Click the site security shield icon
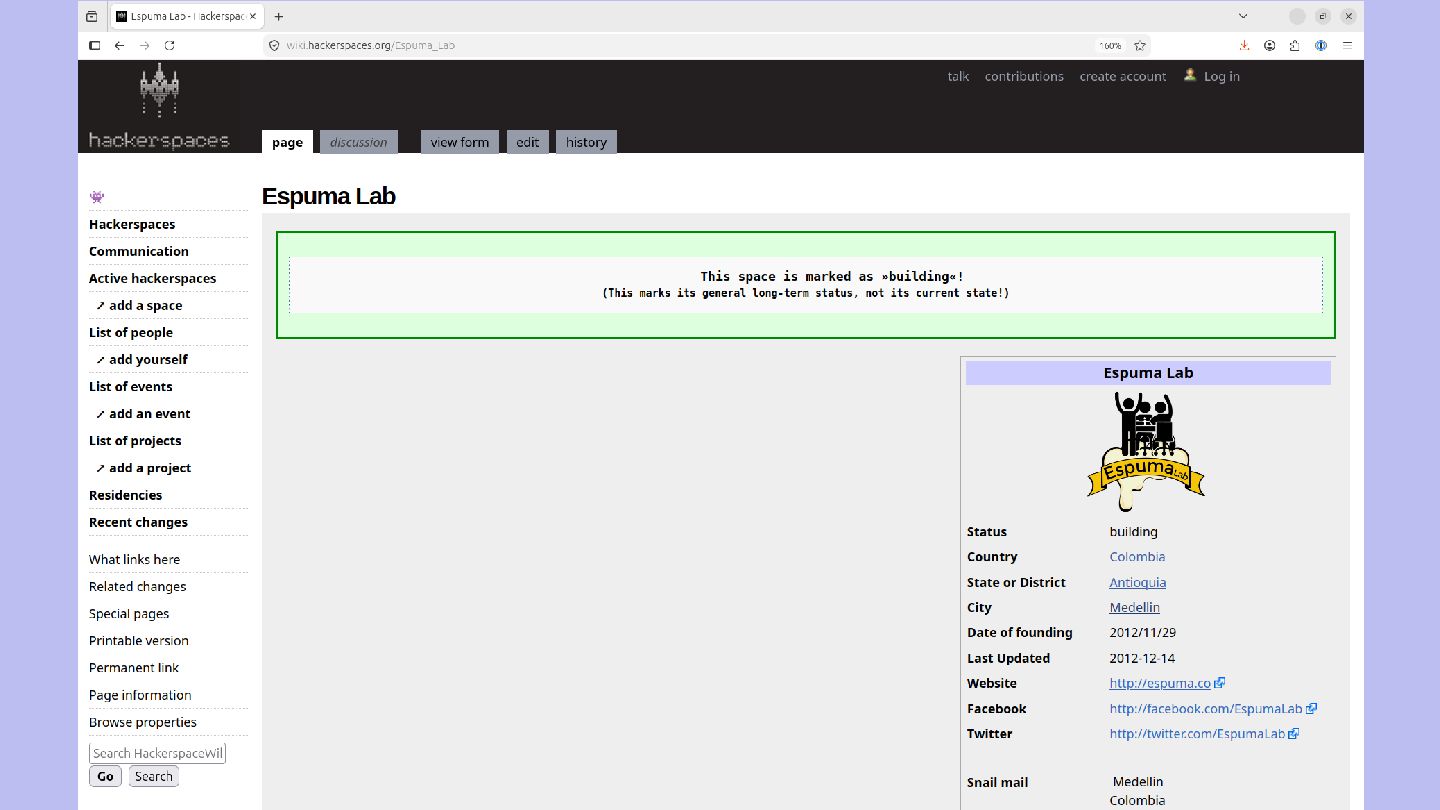The image size is (1440, 810). pos(274,45)
